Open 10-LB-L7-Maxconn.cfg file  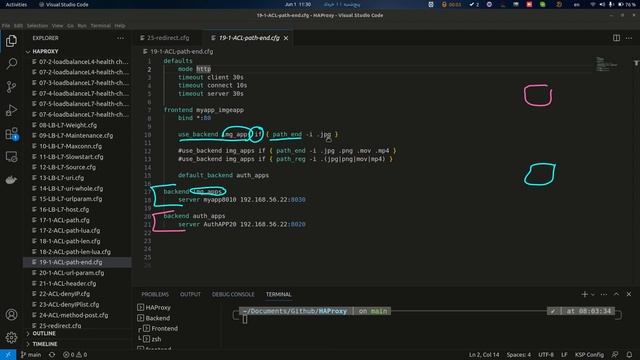point(70,146)
